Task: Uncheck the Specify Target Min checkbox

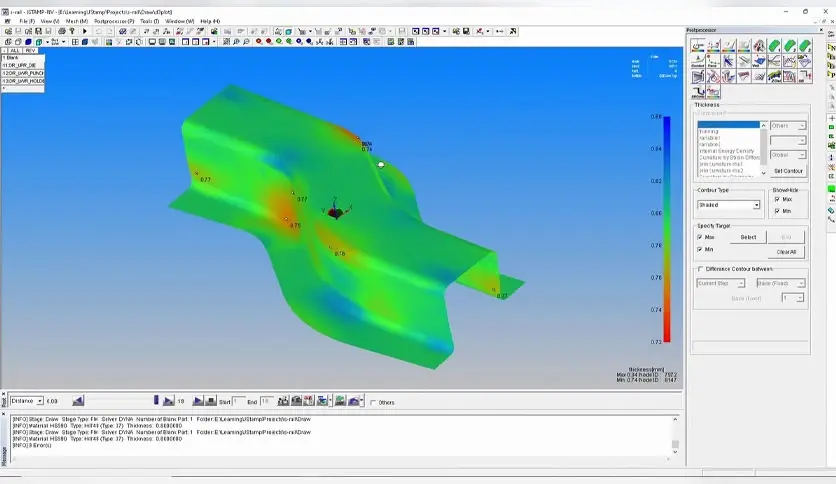Action: pyautogui.click(x=700, y=249)
